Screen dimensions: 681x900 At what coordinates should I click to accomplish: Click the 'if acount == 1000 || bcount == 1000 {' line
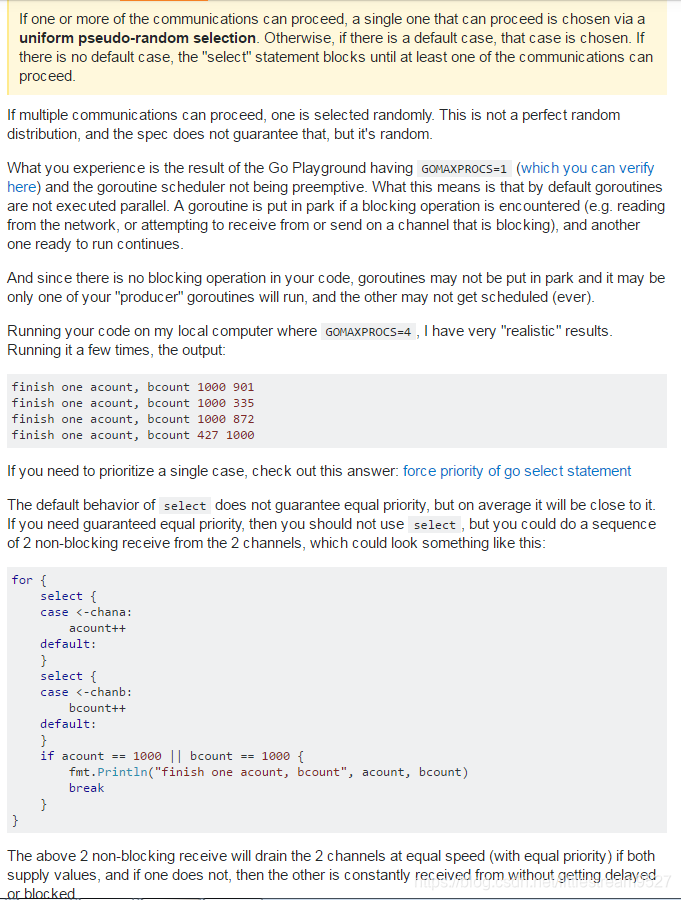pyautogui.click(x=172, y=757)
